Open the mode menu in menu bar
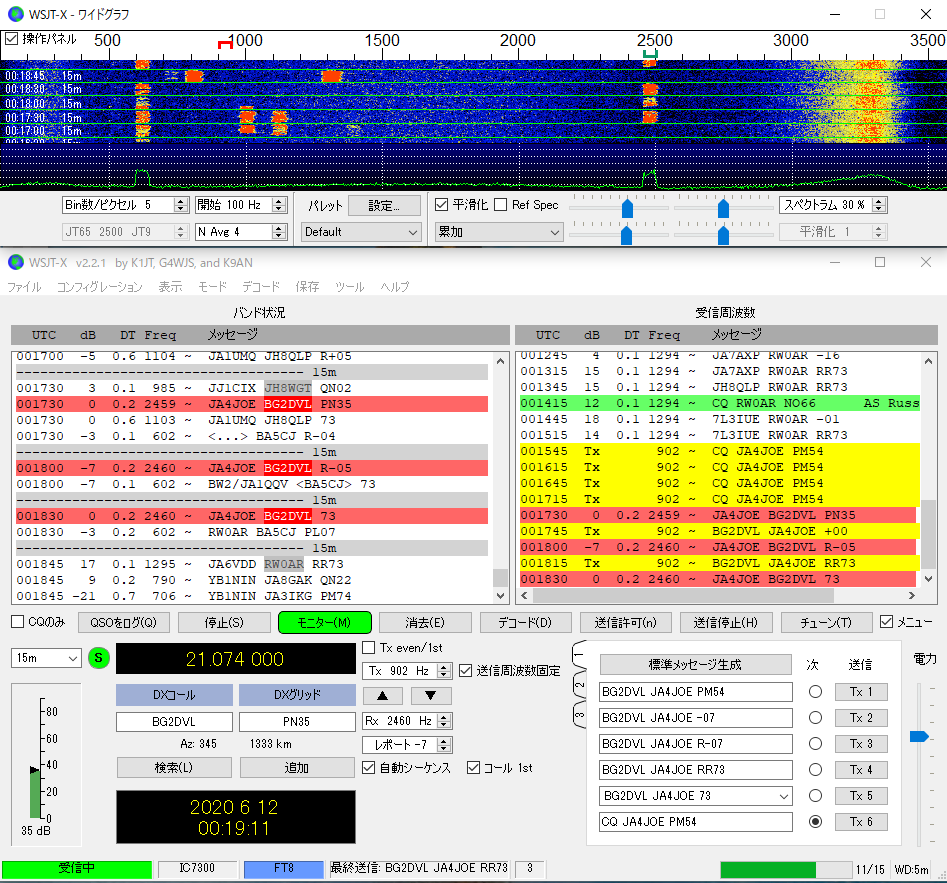The height and width of the screenshot is (883, 947). click(x=213, y=287)
